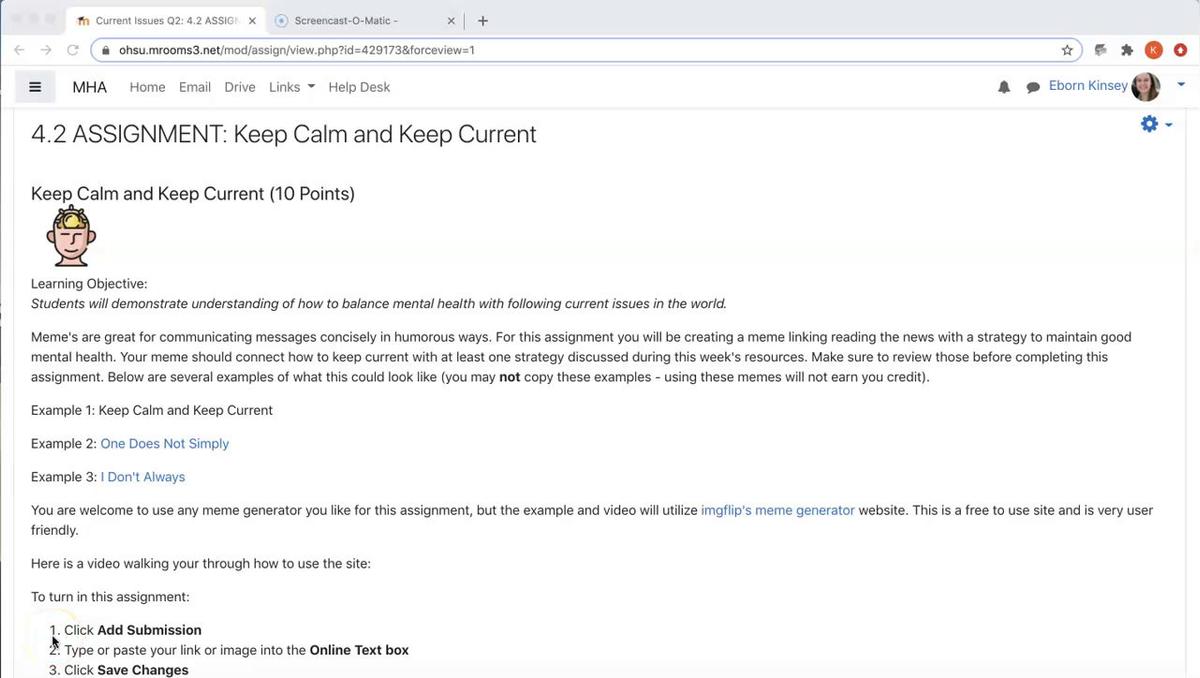The width and height of the screenshot is (1200, 678).
Task: Go to Home in the navigation bar
Action: click(x=147, y=87)
